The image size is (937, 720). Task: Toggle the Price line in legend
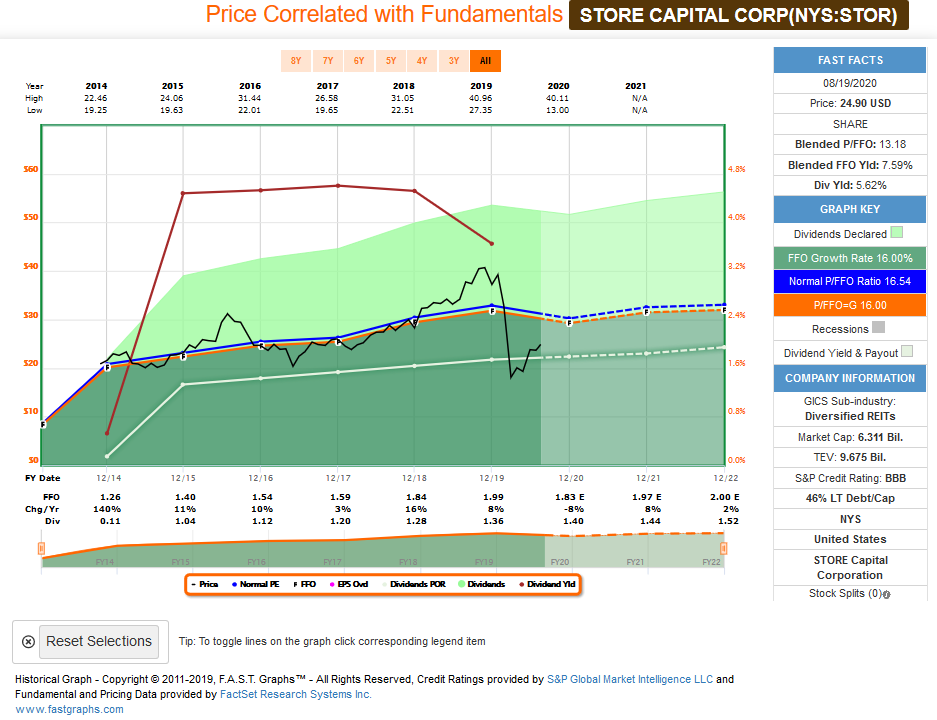point(204,584)
